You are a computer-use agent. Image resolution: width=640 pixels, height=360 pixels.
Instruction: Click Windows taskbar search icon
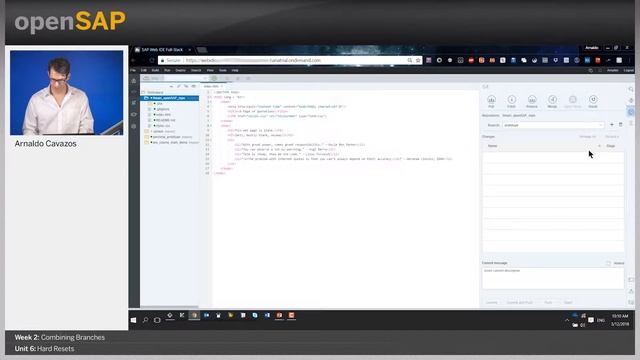pos(145,320)
